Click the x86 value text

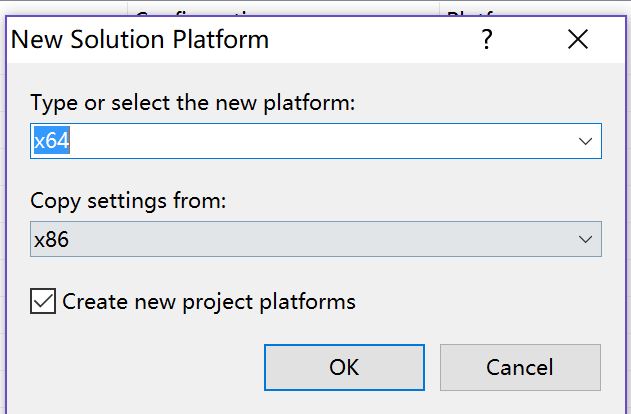click(50, 239)
